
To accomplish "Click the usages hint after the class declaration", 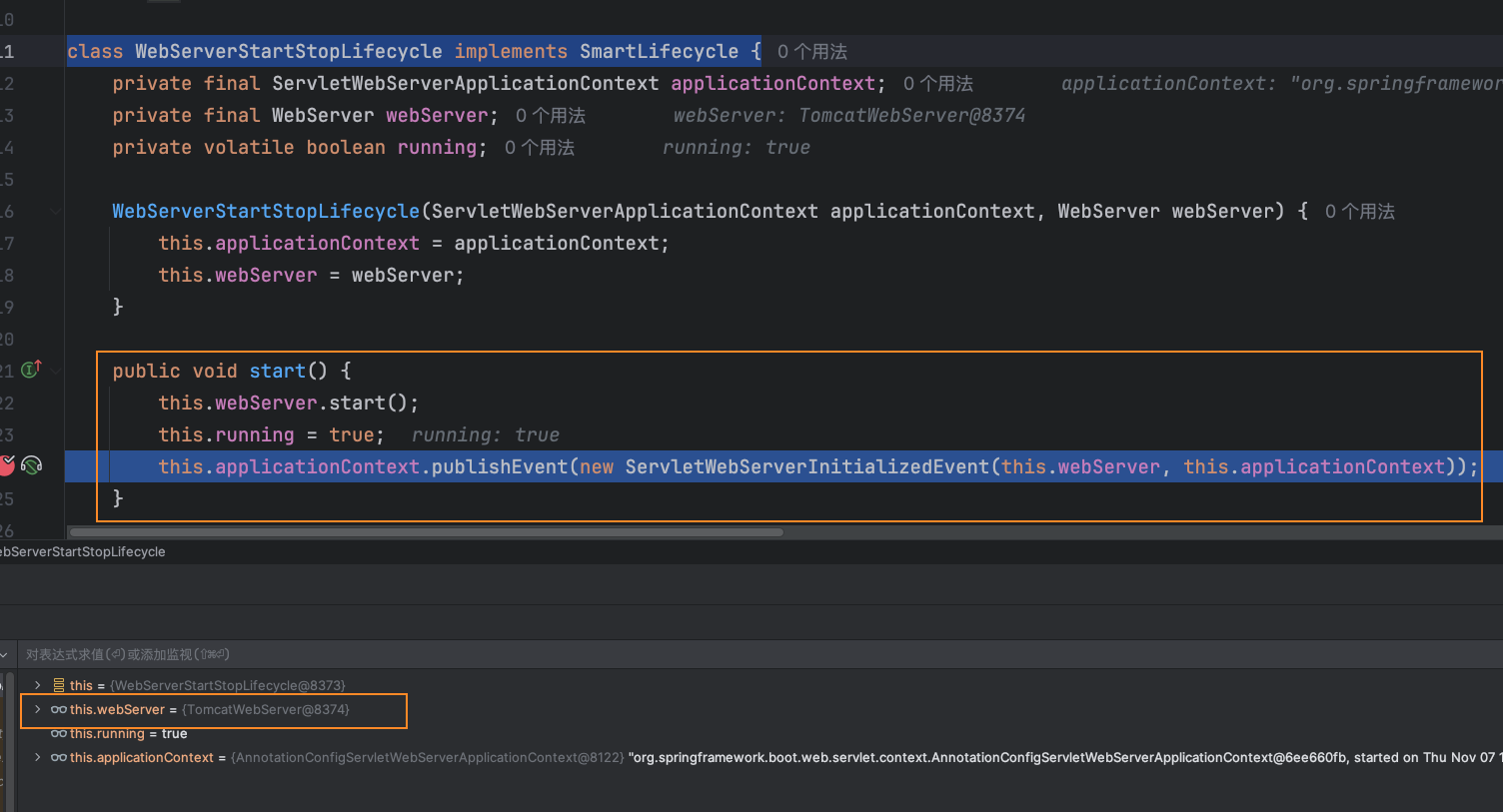I will pos(812,52).
